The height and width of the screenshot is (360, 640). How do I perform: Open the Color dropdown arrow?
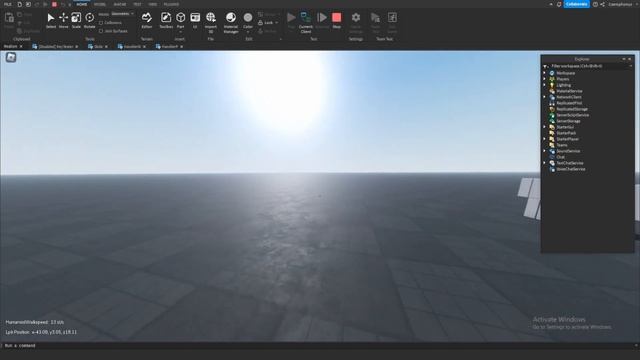click(x=248, y=32)
